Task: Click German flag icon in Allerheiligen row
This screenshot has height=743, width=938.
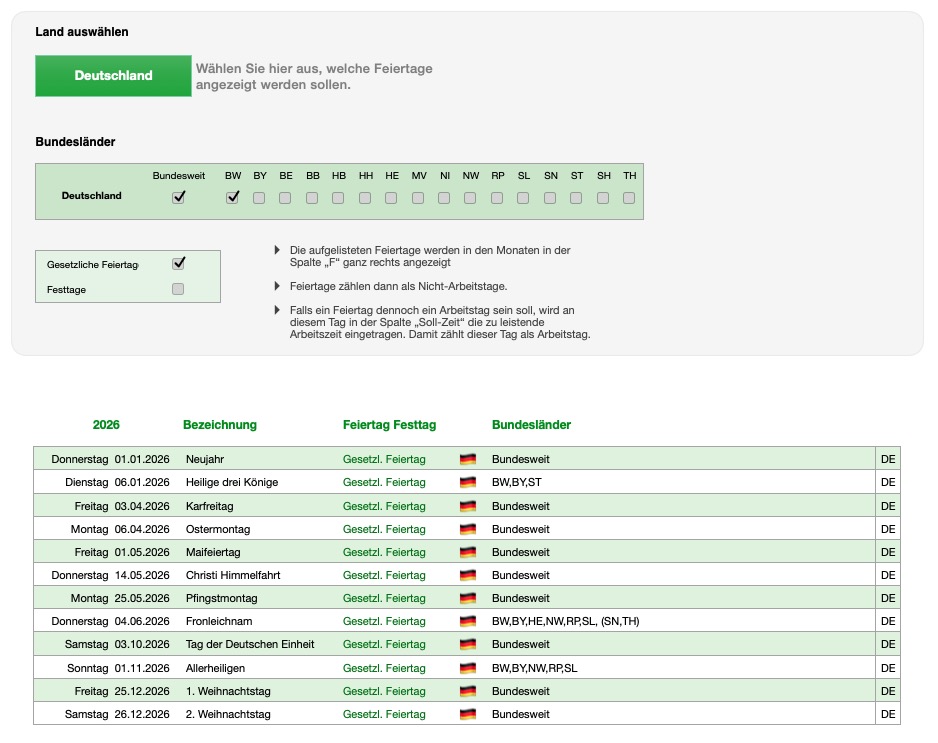Action: (467, 668)
